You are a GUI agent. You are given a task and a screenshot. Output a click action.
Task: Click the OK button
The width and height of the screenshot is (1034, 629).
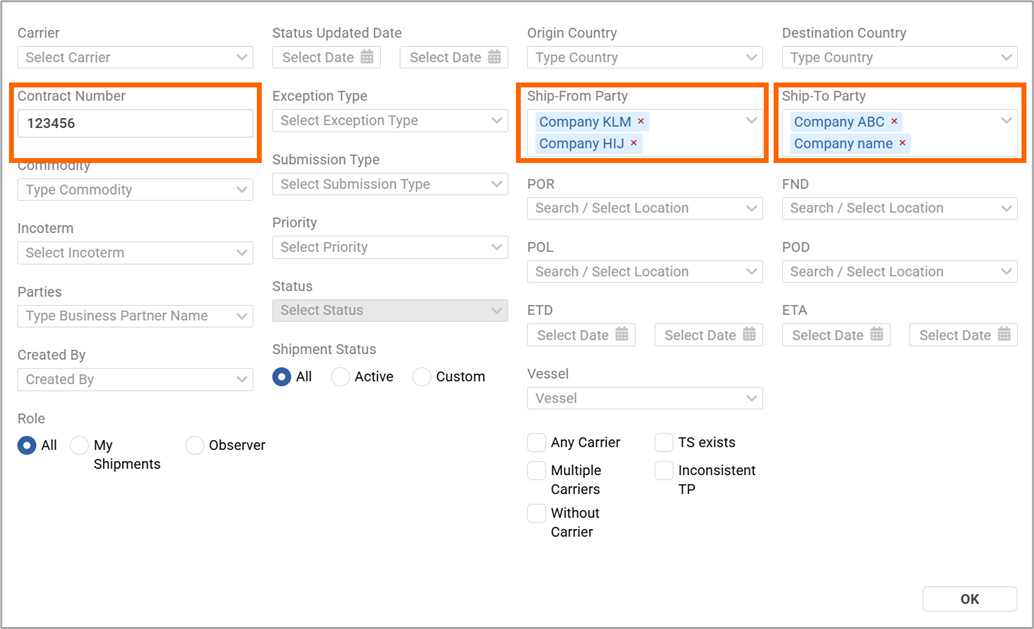pyautogui.click(x=969, y=599)
